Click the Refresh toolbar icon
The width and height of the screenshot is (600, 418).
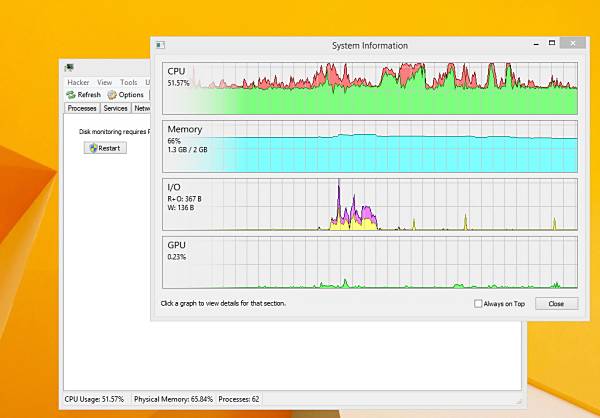71,95
